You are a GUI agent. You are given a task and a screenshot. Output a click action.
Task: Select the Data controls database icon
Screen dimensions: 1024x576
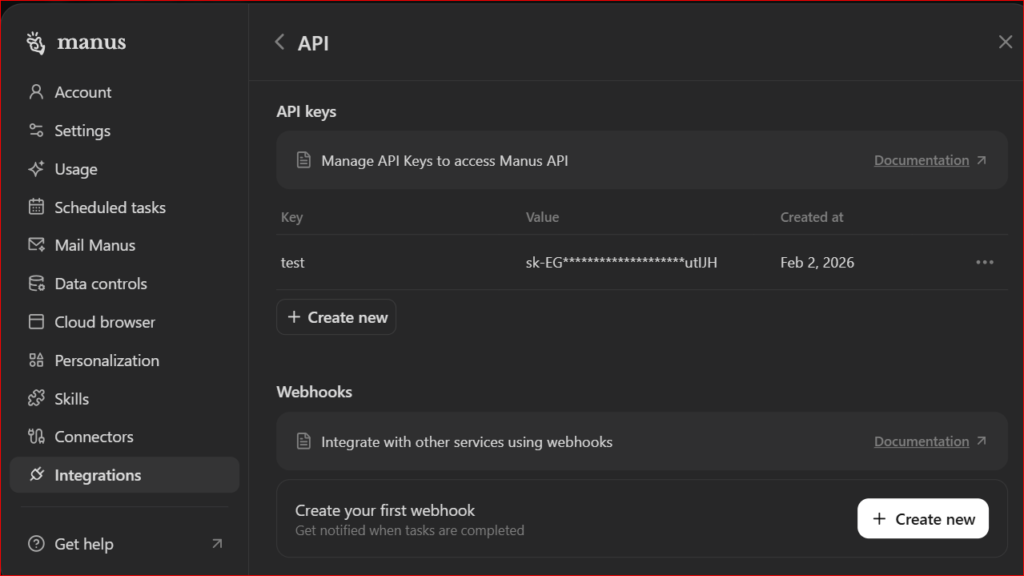(36, 284)
